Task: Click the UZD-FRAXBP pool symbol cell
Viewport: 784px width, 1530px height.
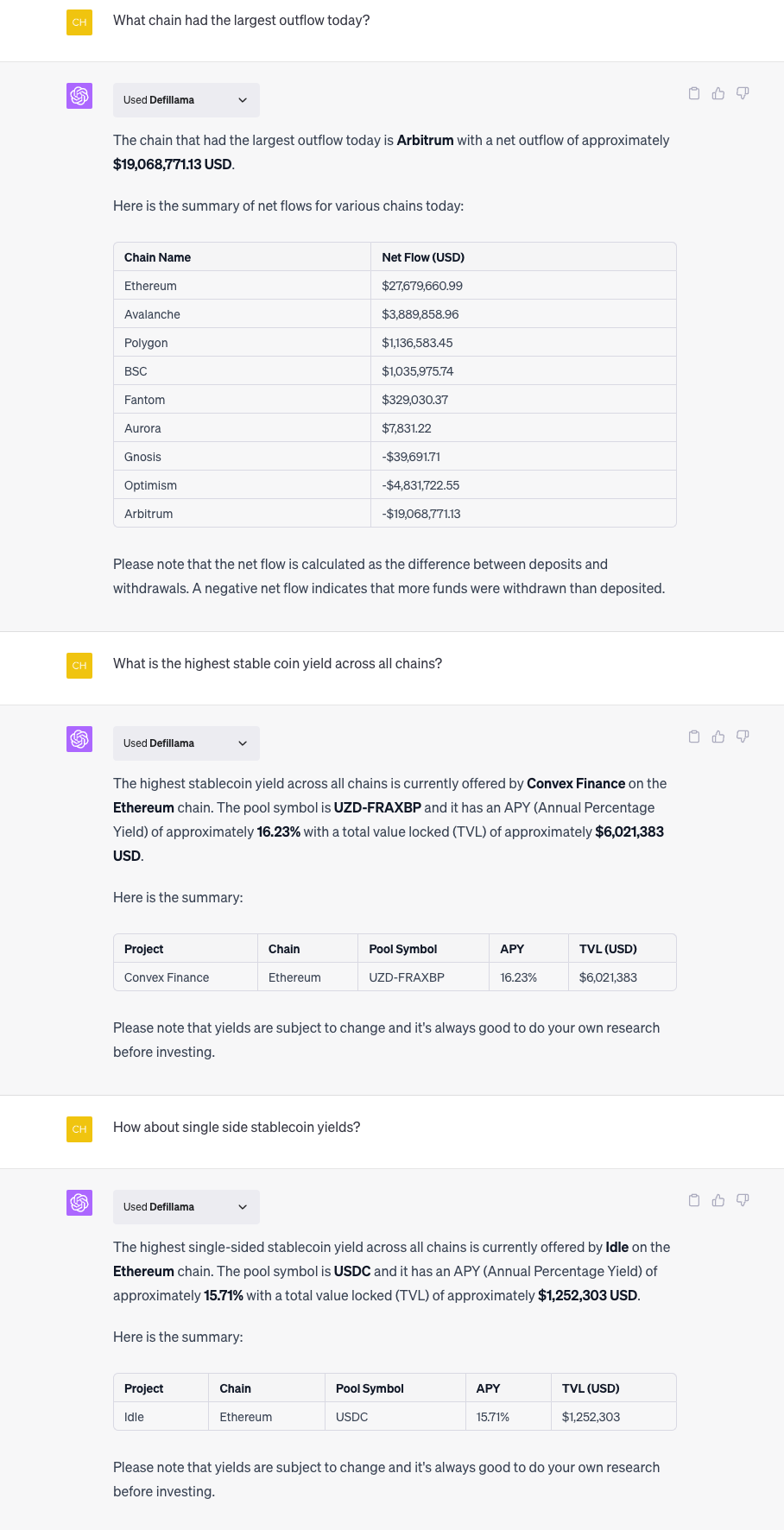Action: (x=407, y=977)
